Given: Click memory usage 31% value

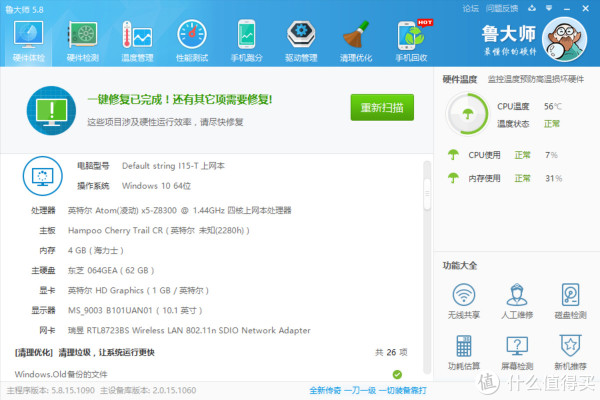Looking at the screenshot, I should (553, 178).
